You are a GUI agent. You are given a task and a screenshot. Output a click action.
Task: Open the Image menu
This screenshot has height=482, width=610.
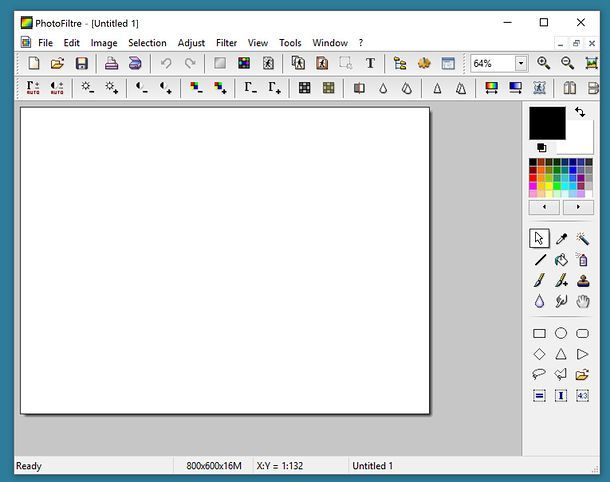104,43
